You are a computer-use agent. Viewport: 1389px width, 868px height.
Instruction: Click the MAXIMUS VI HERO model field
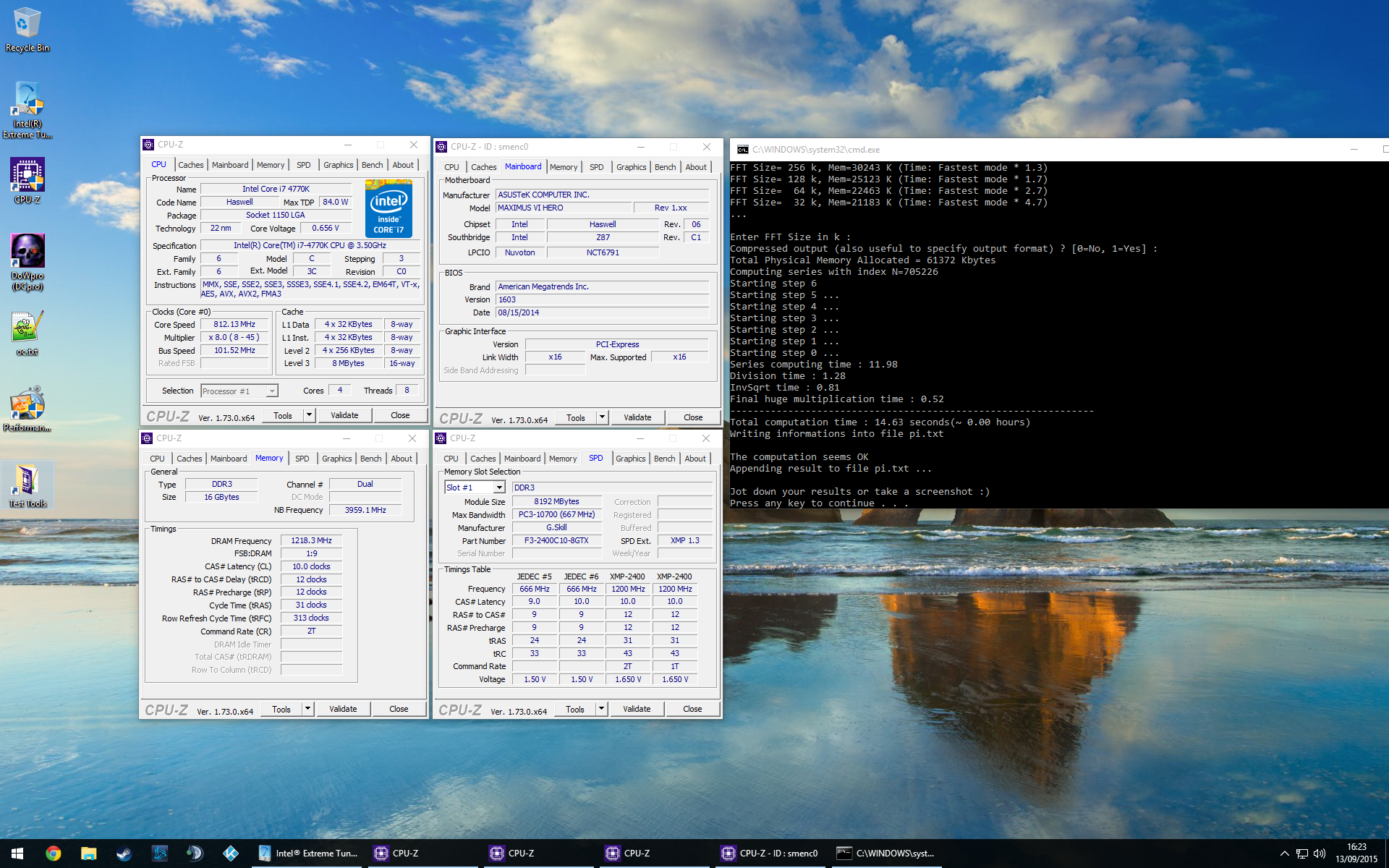click(x=563, y=208)
